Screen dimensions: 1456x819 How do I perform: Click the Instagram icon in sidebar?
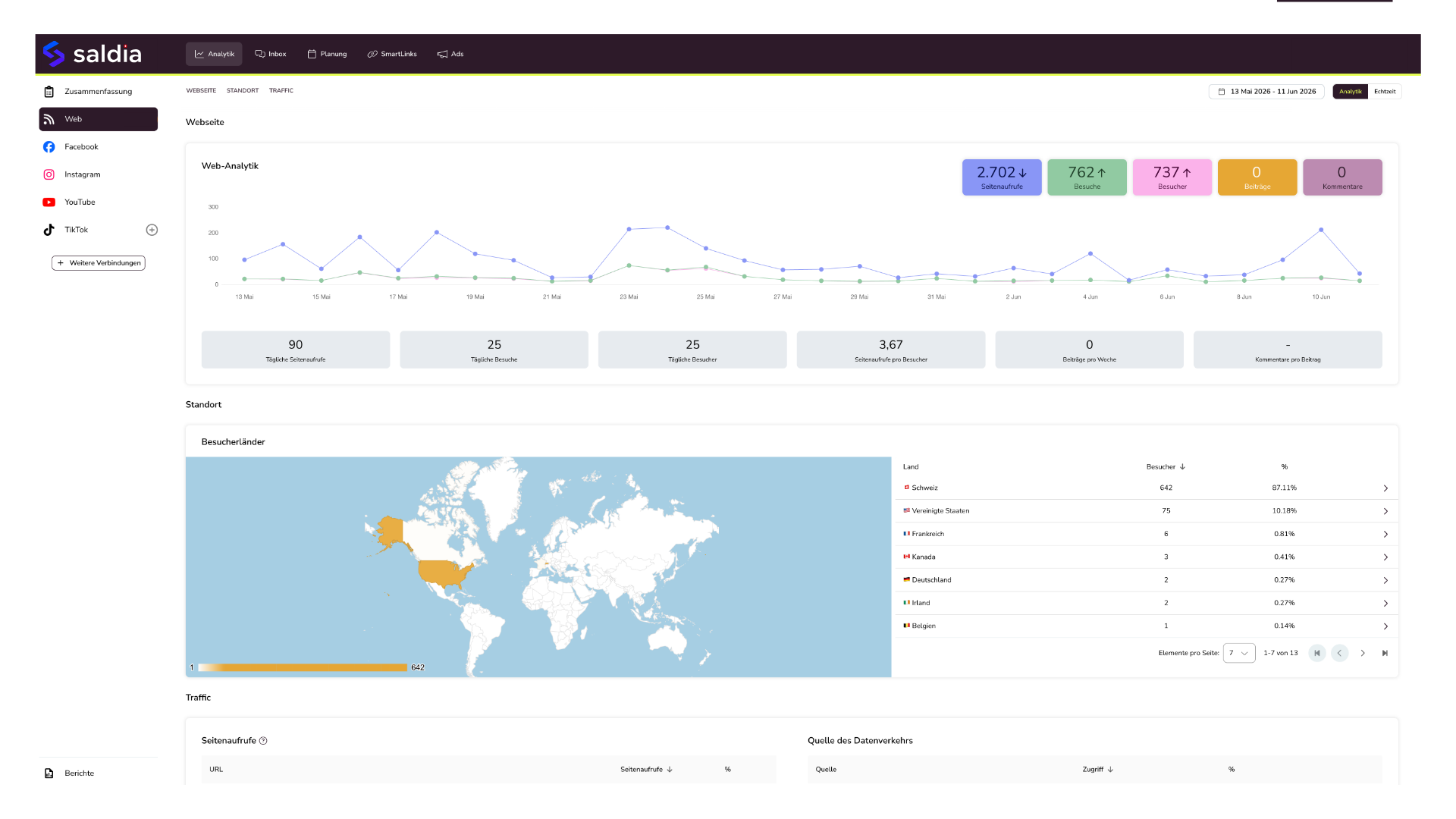tap(49, 174)
